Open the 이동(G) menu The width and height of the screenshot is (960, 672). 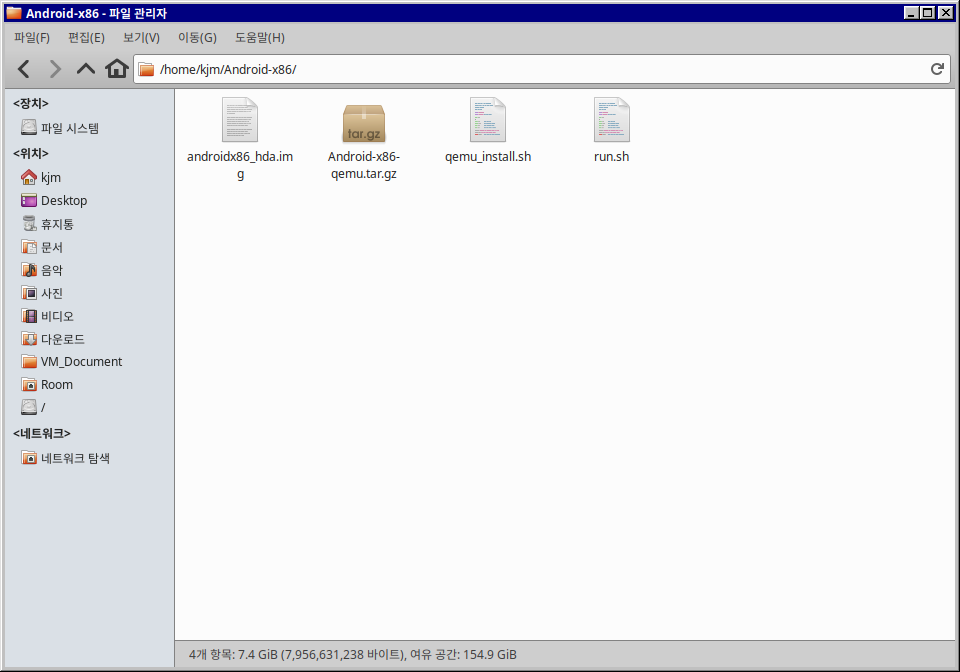point(197,38)
